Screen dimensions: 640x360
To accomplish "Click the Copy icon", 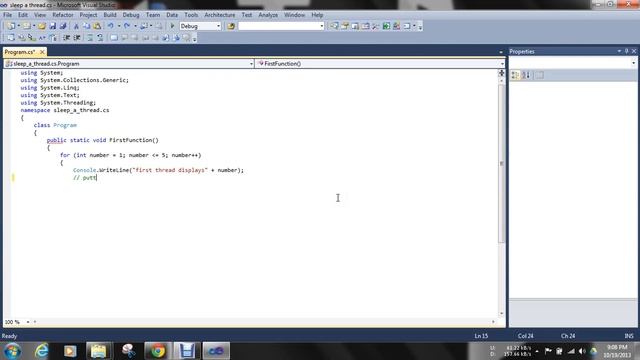I will click(x=87, y=26).
